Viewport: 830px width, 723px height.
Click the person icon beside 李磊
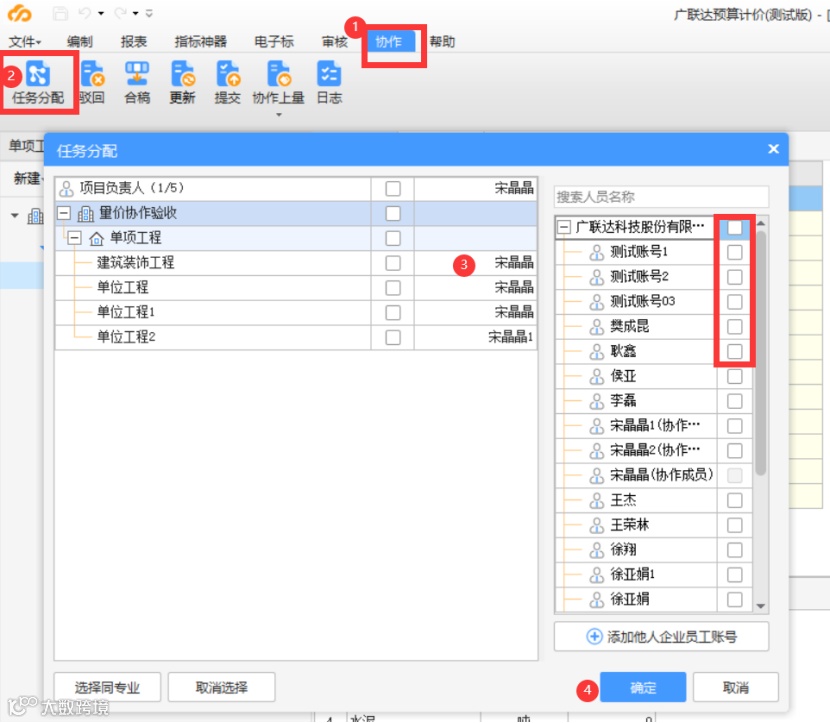point(597,401)
